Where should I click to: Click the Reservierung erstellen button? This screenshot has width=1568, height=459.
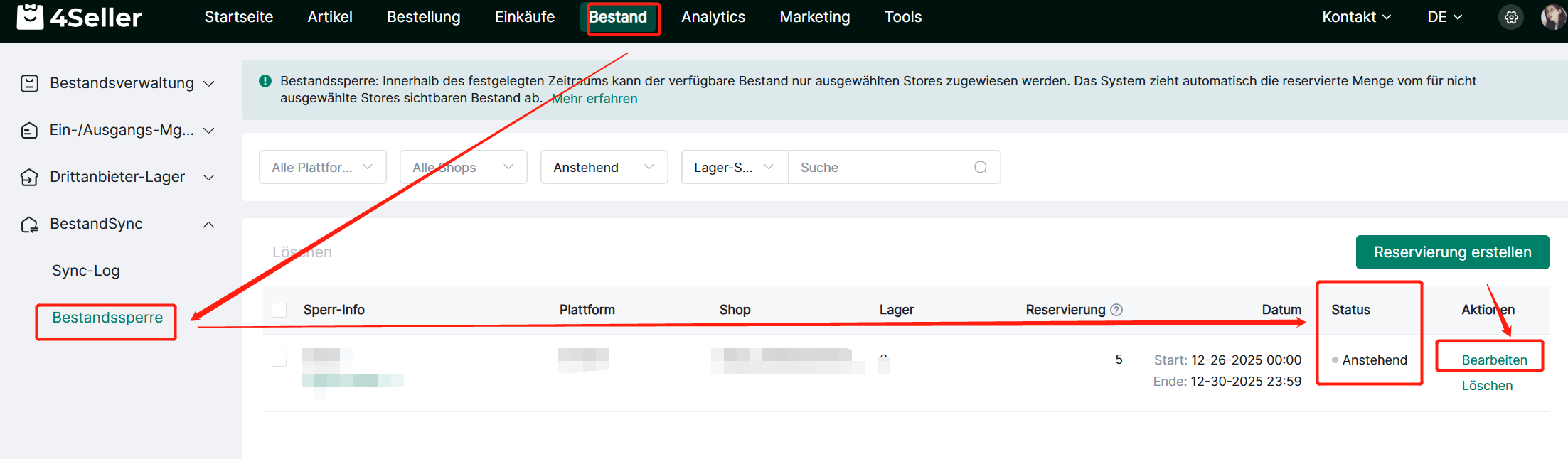pos(1452,252)
